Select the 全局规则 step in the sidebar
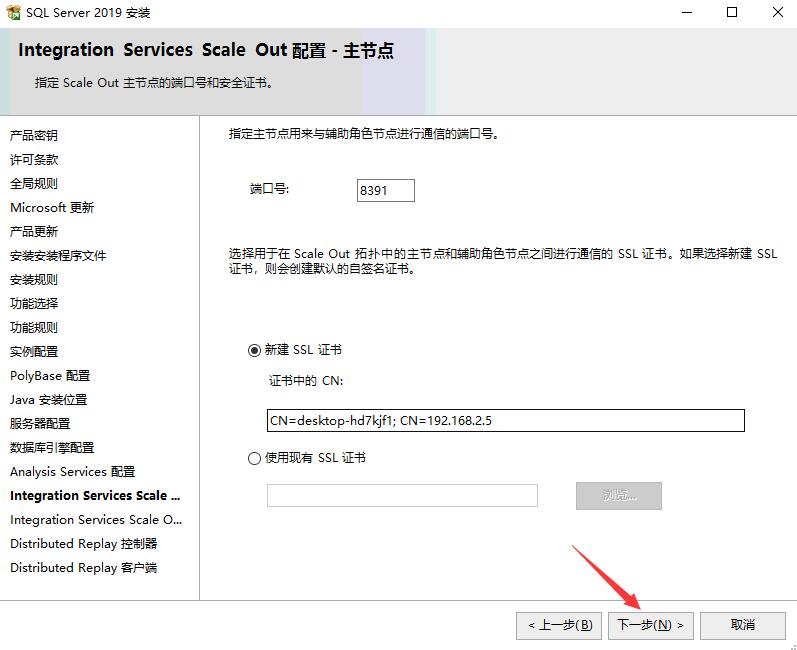Screen dimensions: 797x650 coord(34,183)
